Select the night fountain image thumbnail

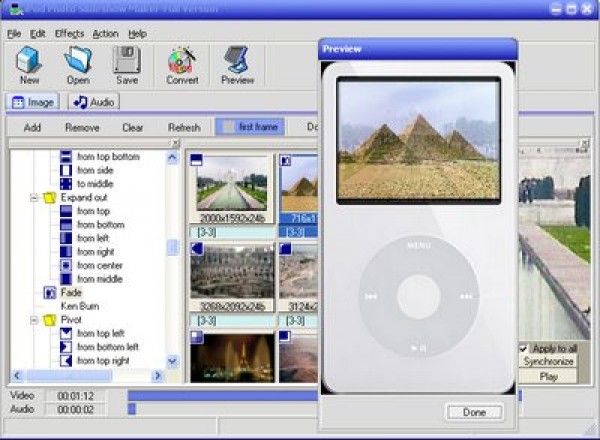[232, 358]
